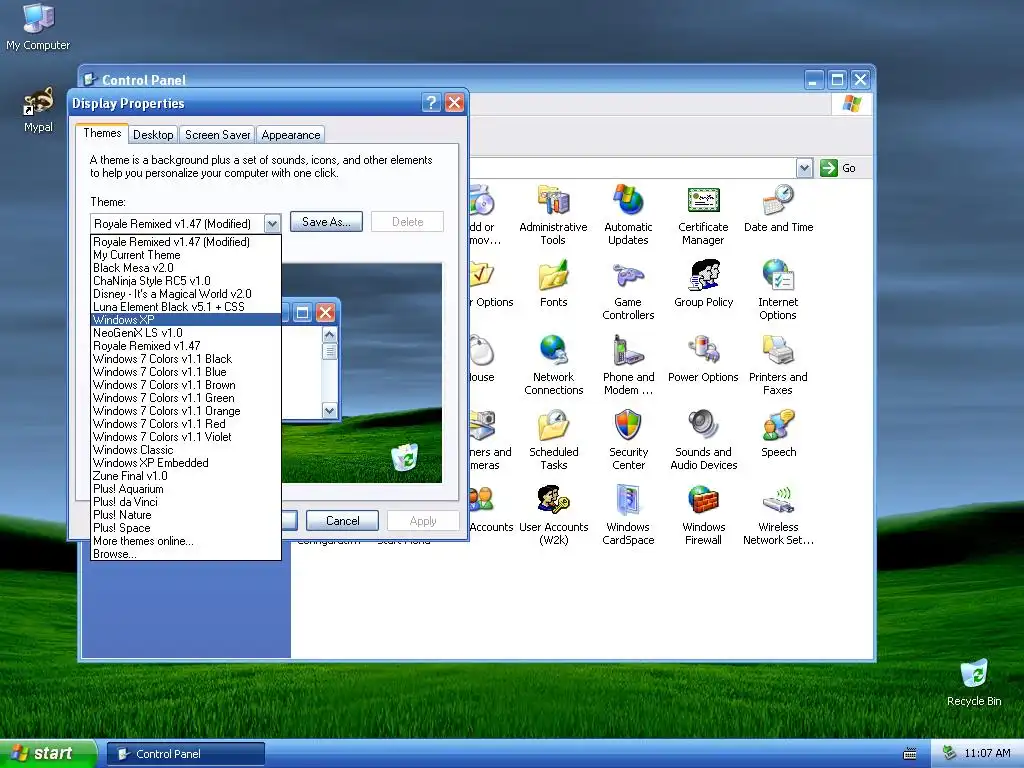Choose Plus! Aquarium theme
This screenshot has height=768, width=1024.
(x=185, y=489)
